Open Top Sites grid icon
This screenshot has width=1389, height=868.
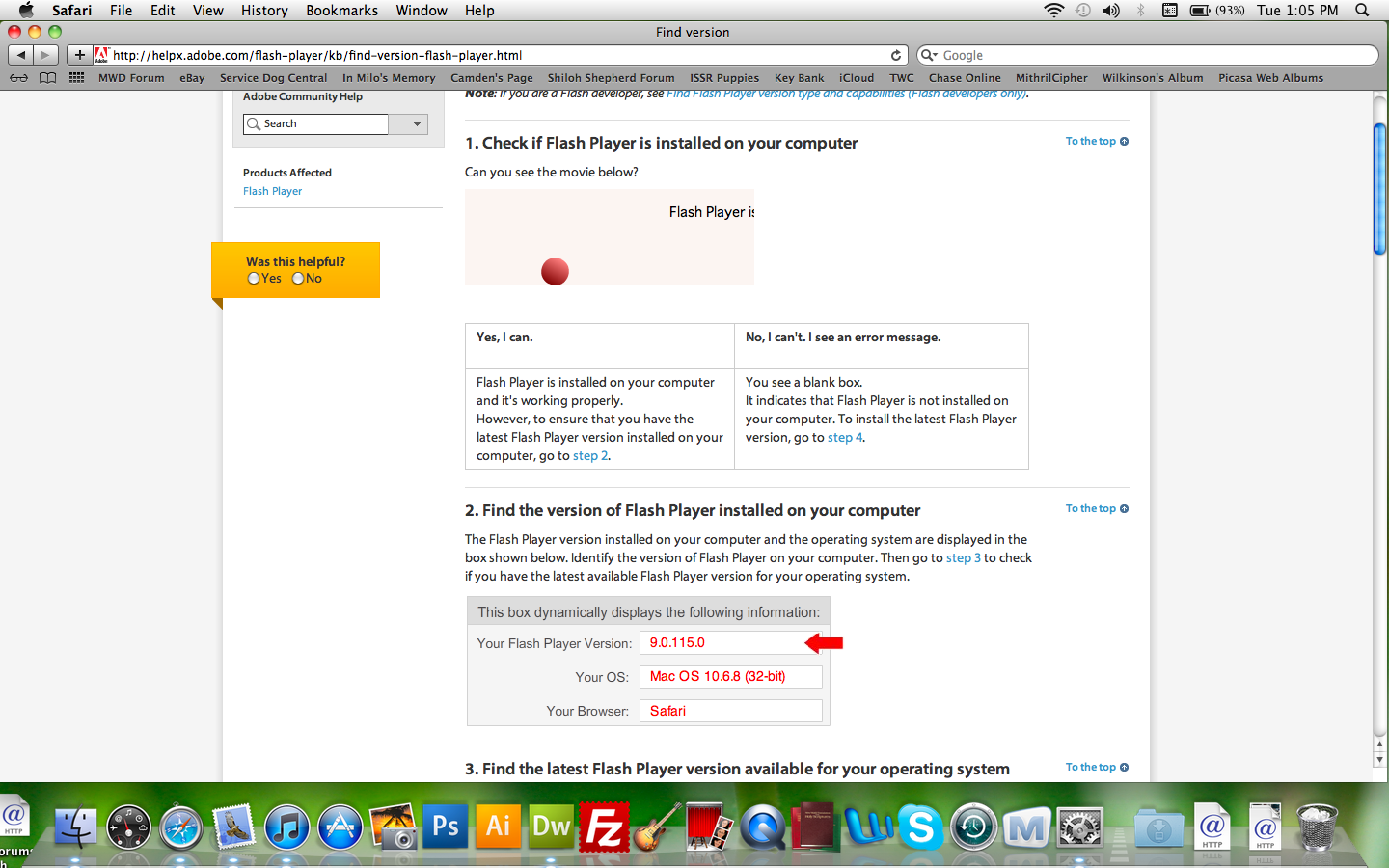click(76, 78)
